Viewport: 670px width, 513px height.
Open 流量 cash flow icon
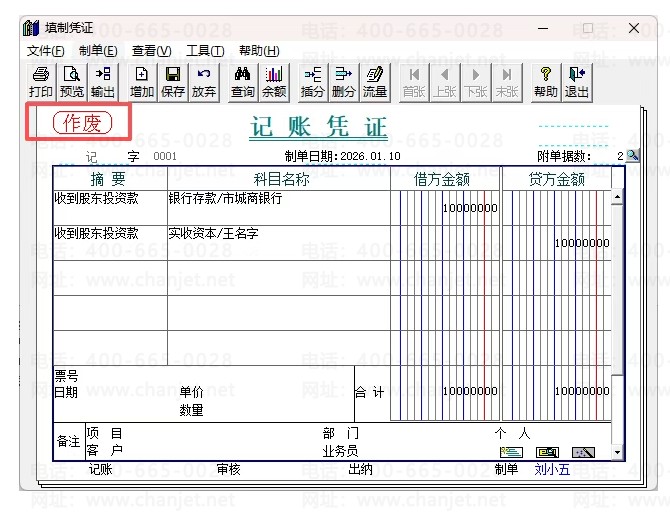tap(375, 82)
